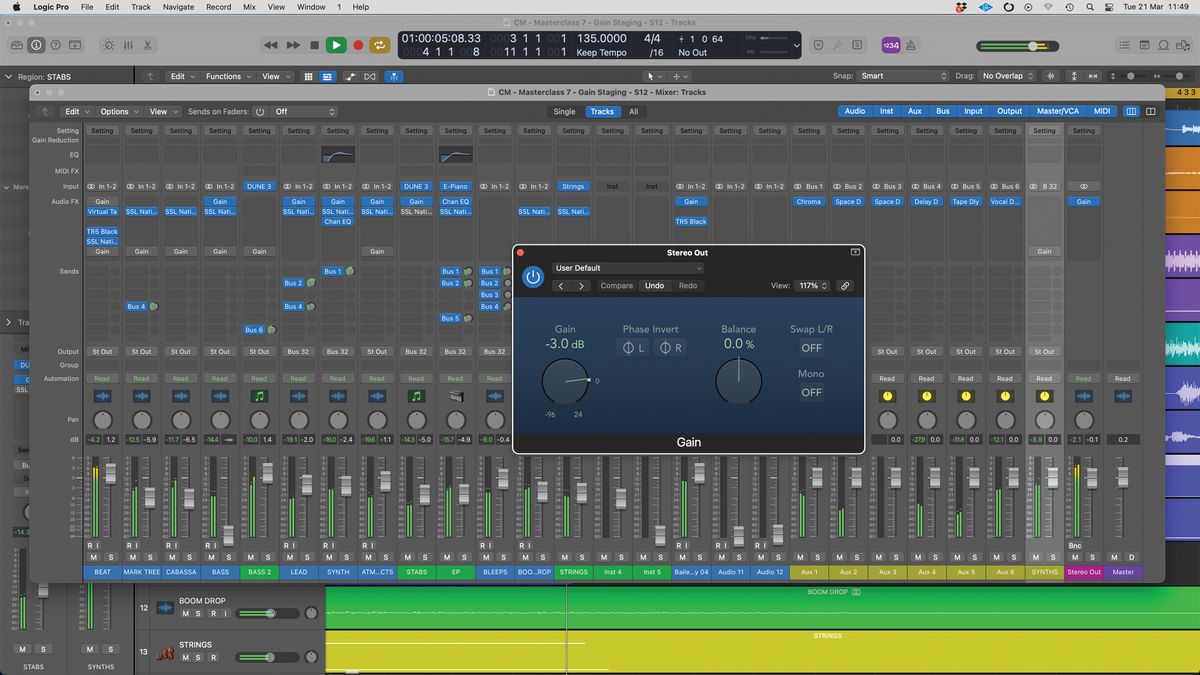Enable Cycle mode in the transport bar
This screenshot has width=1200, height=675.
coord(379,45)
